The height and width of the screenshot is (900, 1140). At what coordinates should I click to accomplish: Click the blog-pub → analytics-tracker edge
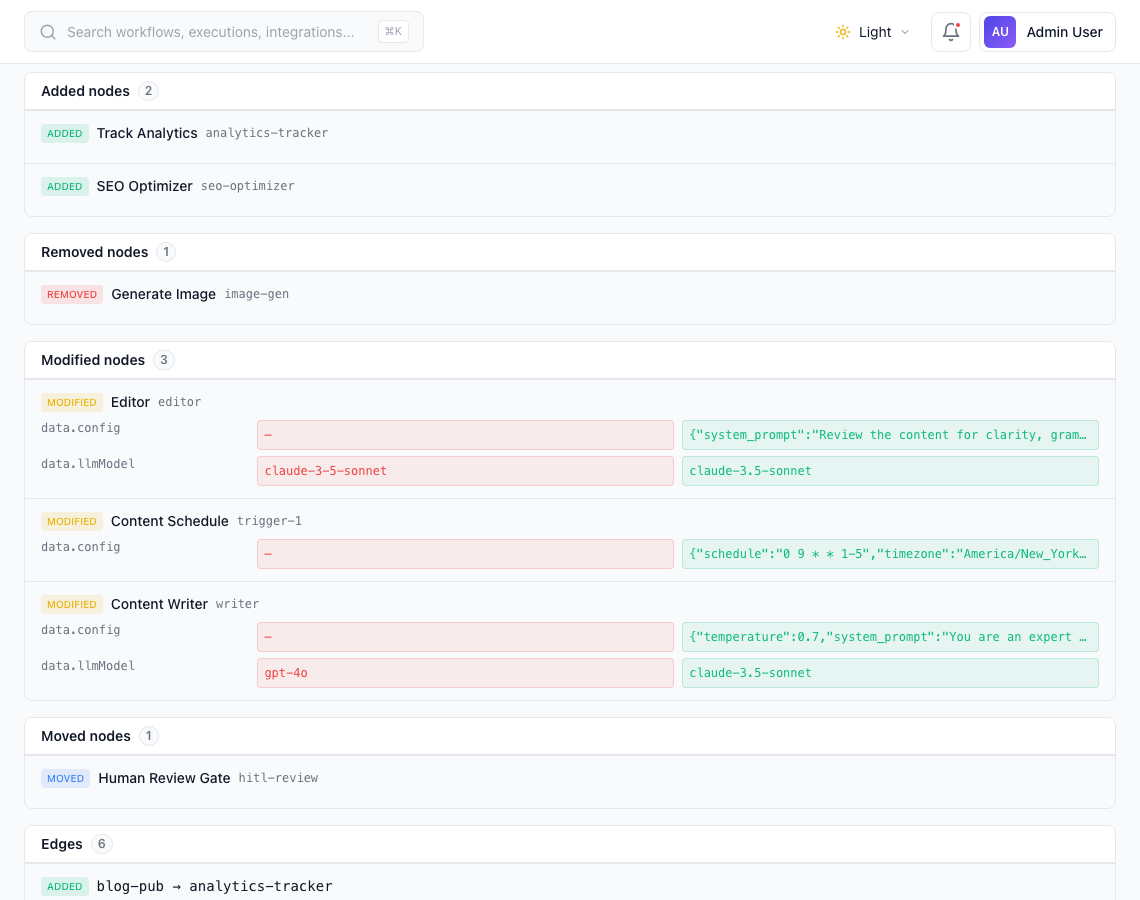(214, 886)
